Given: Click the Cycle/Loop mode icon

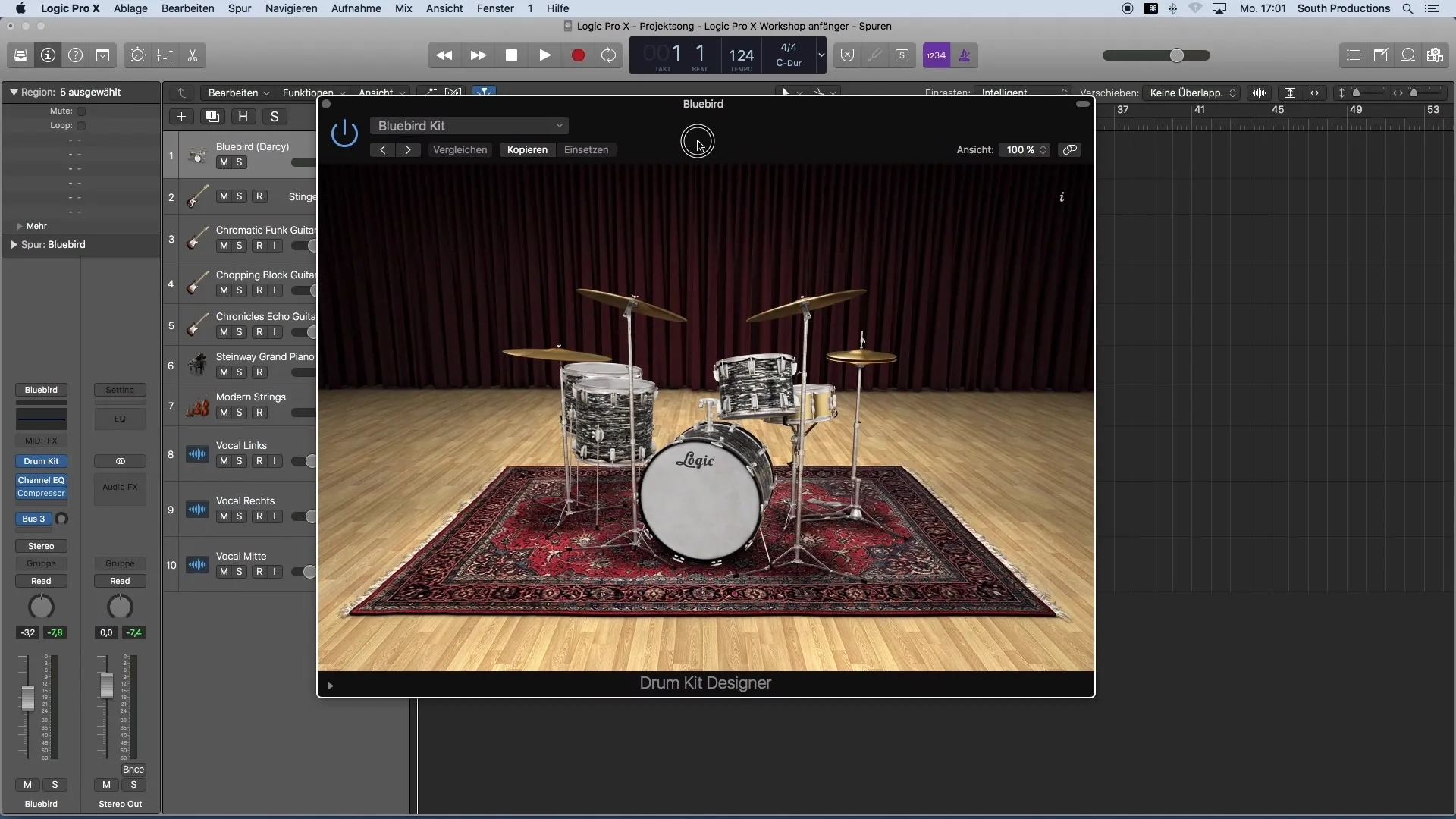Looking at the screenshot, I should [610, 55].
